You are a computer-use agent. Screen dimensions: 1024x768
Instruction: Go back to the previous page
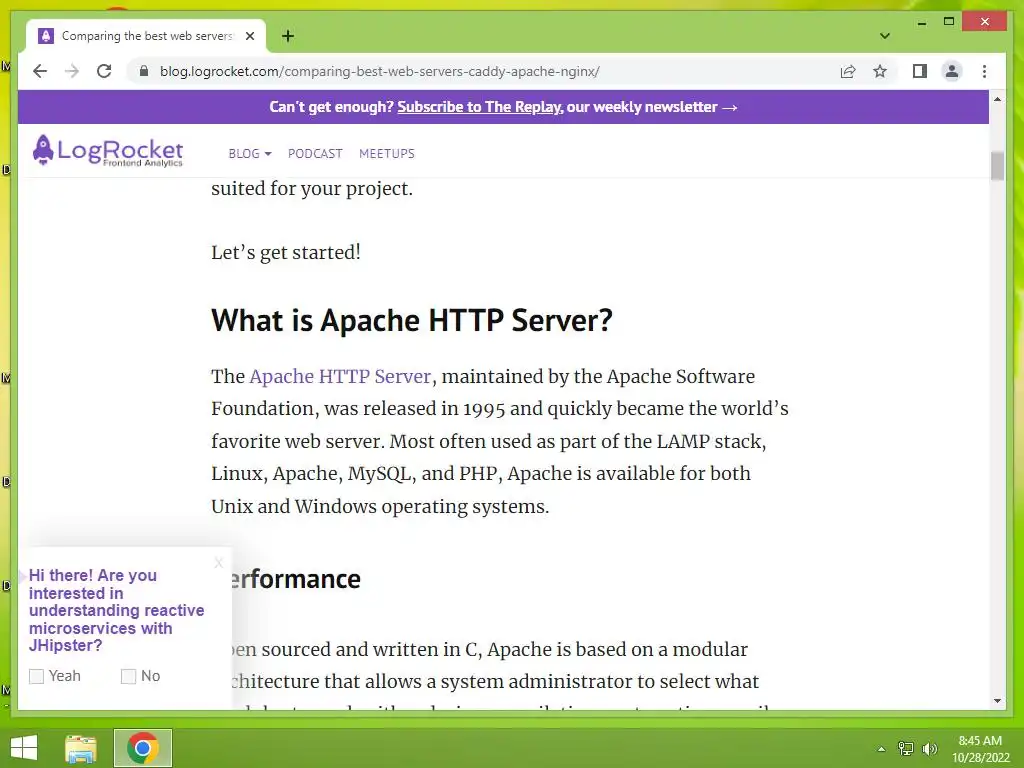tap(40, 71)
